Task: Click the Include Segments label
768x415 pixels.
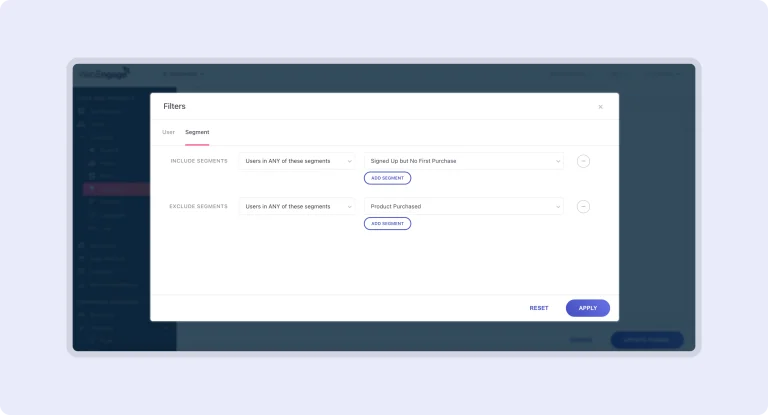Action: coord(199,161)
